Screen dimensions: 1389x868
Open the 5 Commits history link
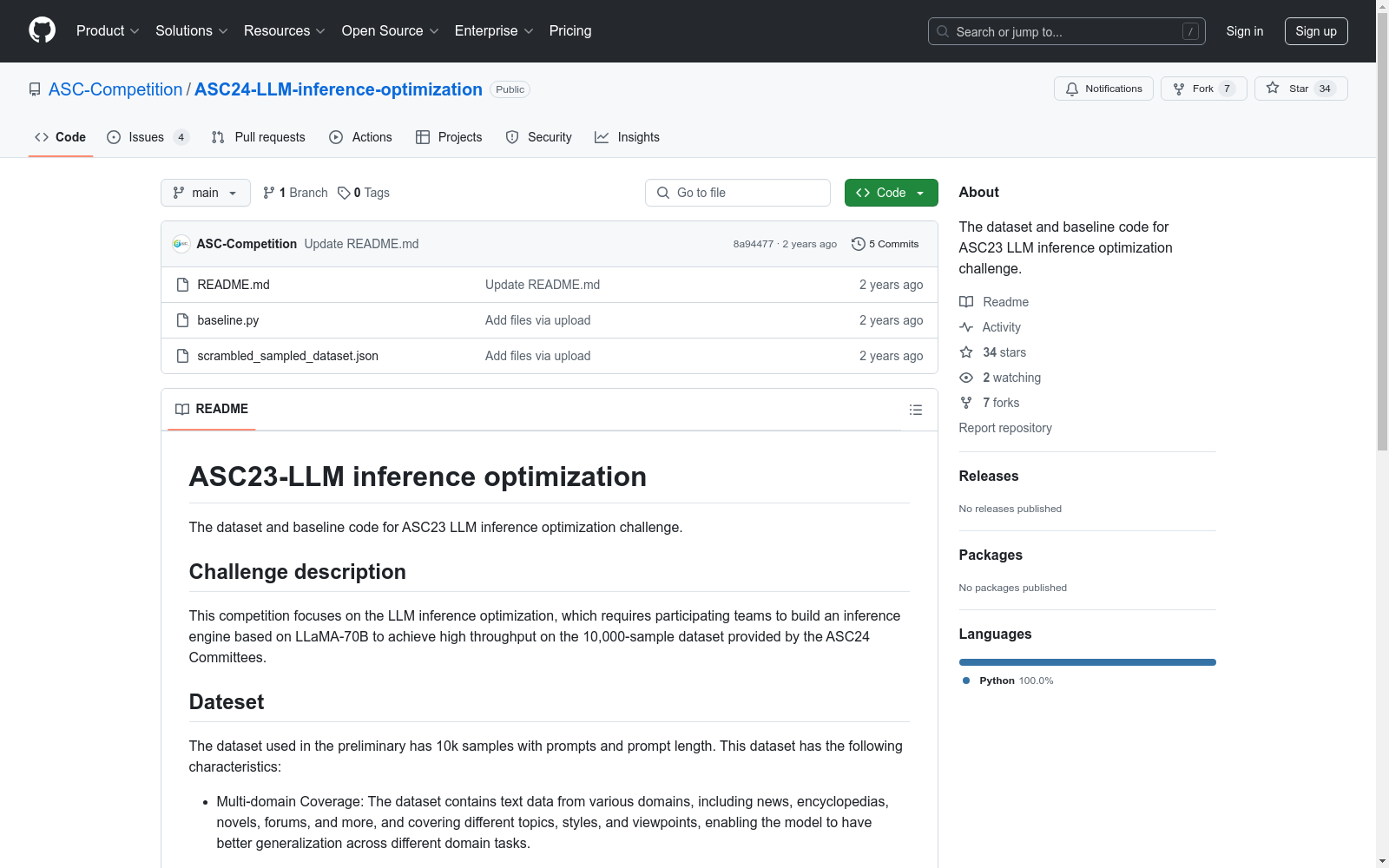[885, 244]
